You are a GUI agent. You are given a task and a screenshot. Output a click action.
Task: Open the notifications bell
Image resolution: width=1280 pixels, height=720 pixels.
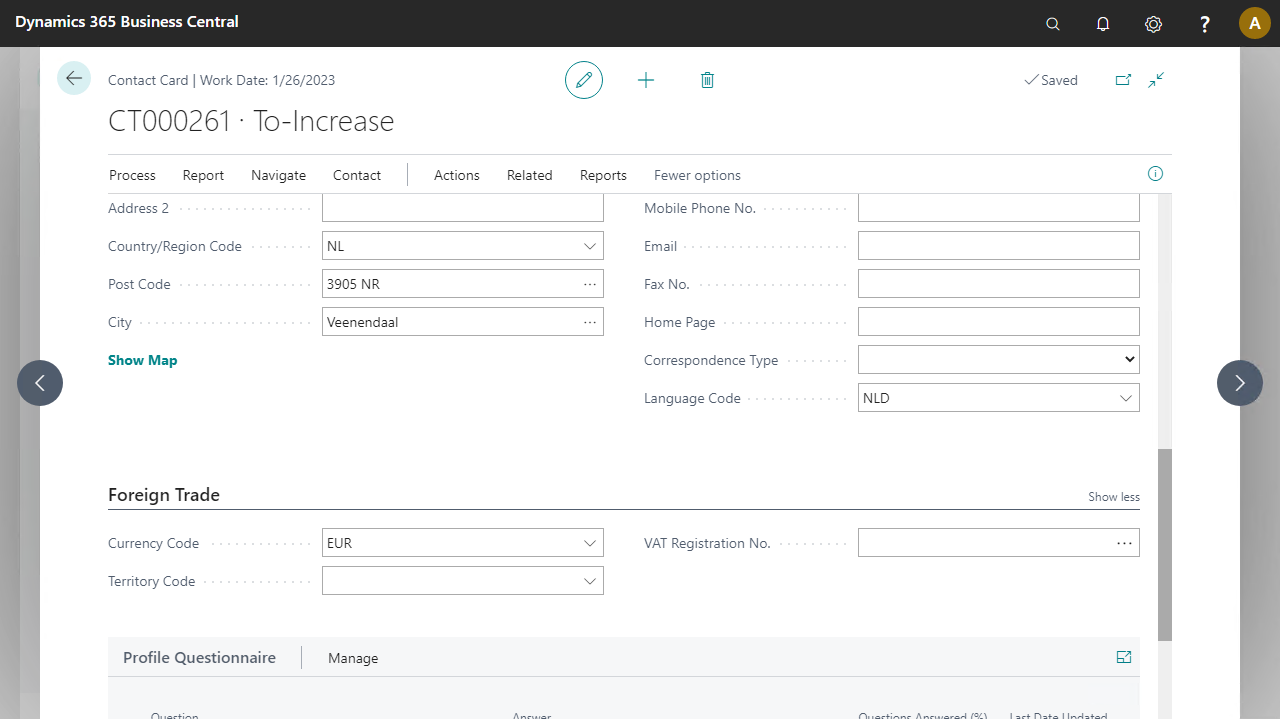click(x=1103, y=24)
